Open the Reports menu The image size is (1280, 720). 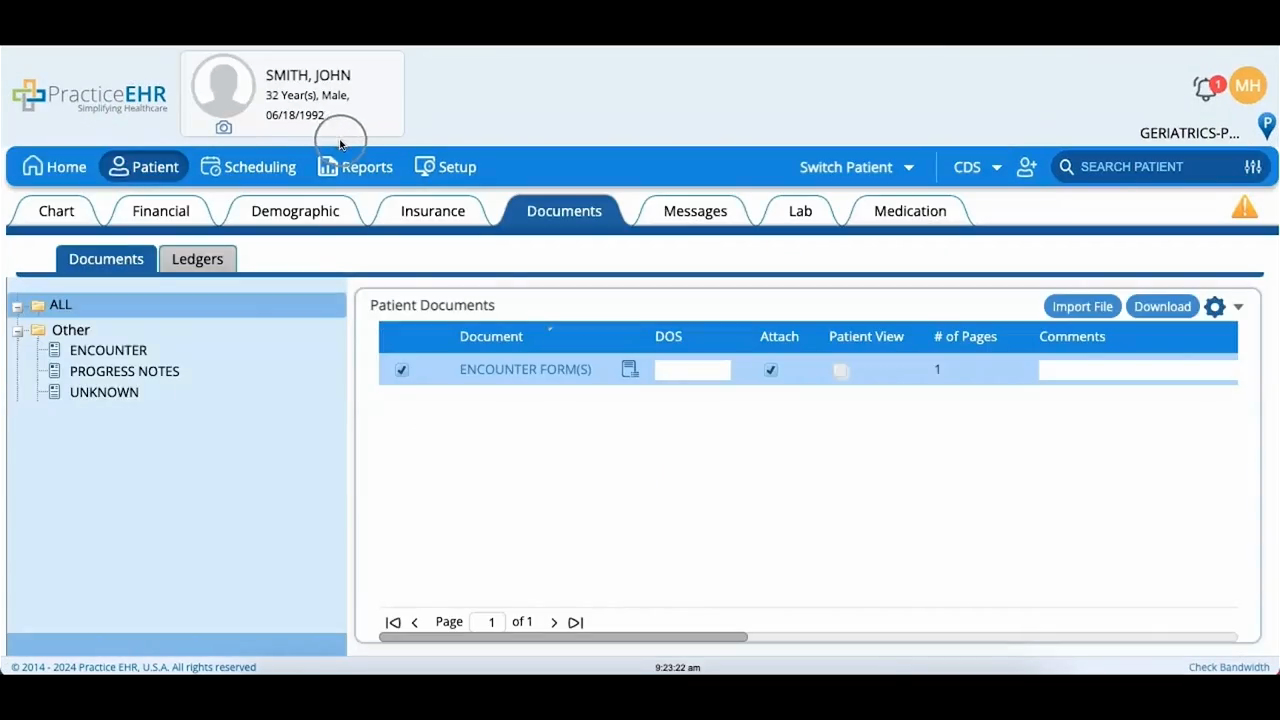[355, 167]
